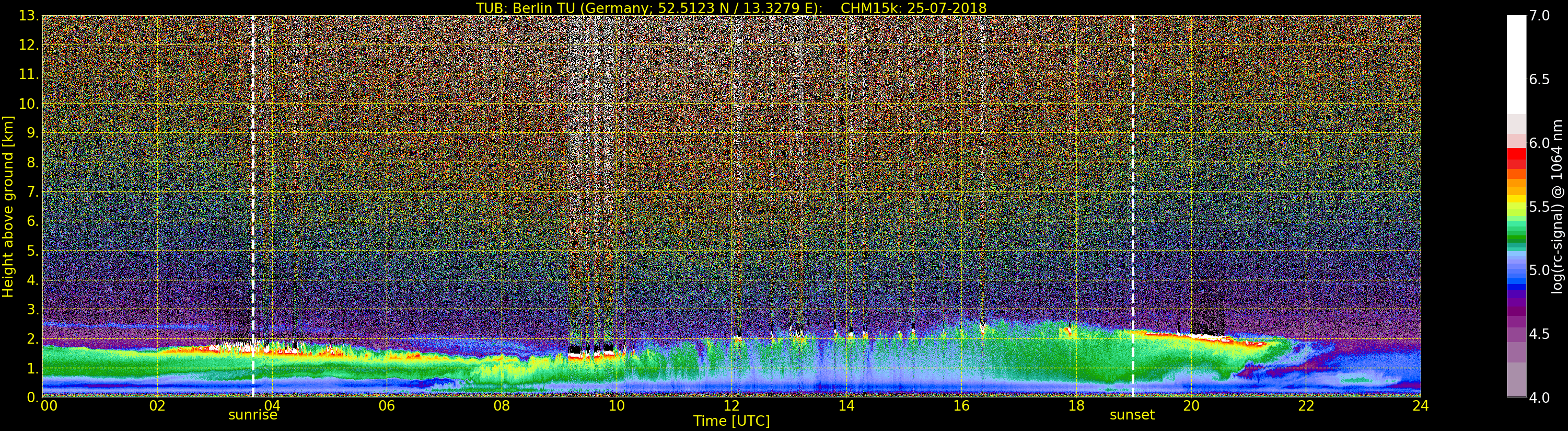
Task: Select the "24" time axis tick label
Action: click(x=1421, y=406)
